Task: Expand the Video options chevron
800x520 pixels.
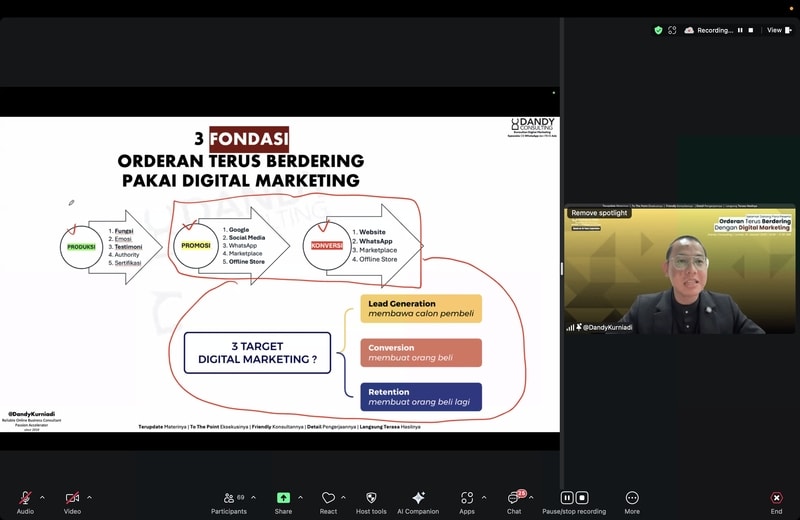Action: pyautogui.click(x=89, y=497)
